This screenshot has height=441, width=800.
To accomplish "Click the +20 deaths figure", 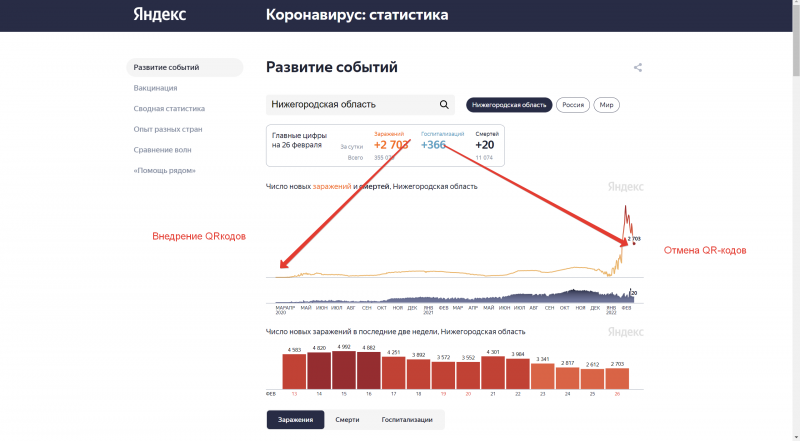I will (485, 145).
